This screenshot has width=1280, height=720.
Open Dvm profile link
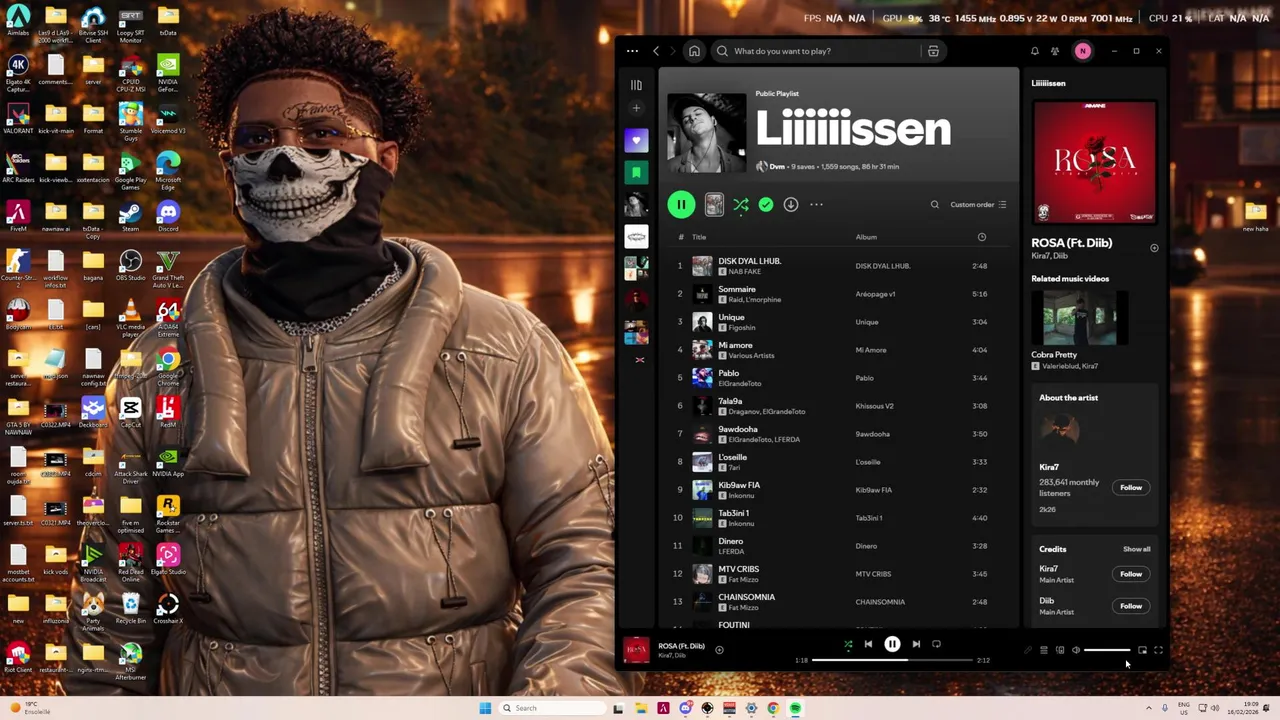777,167
